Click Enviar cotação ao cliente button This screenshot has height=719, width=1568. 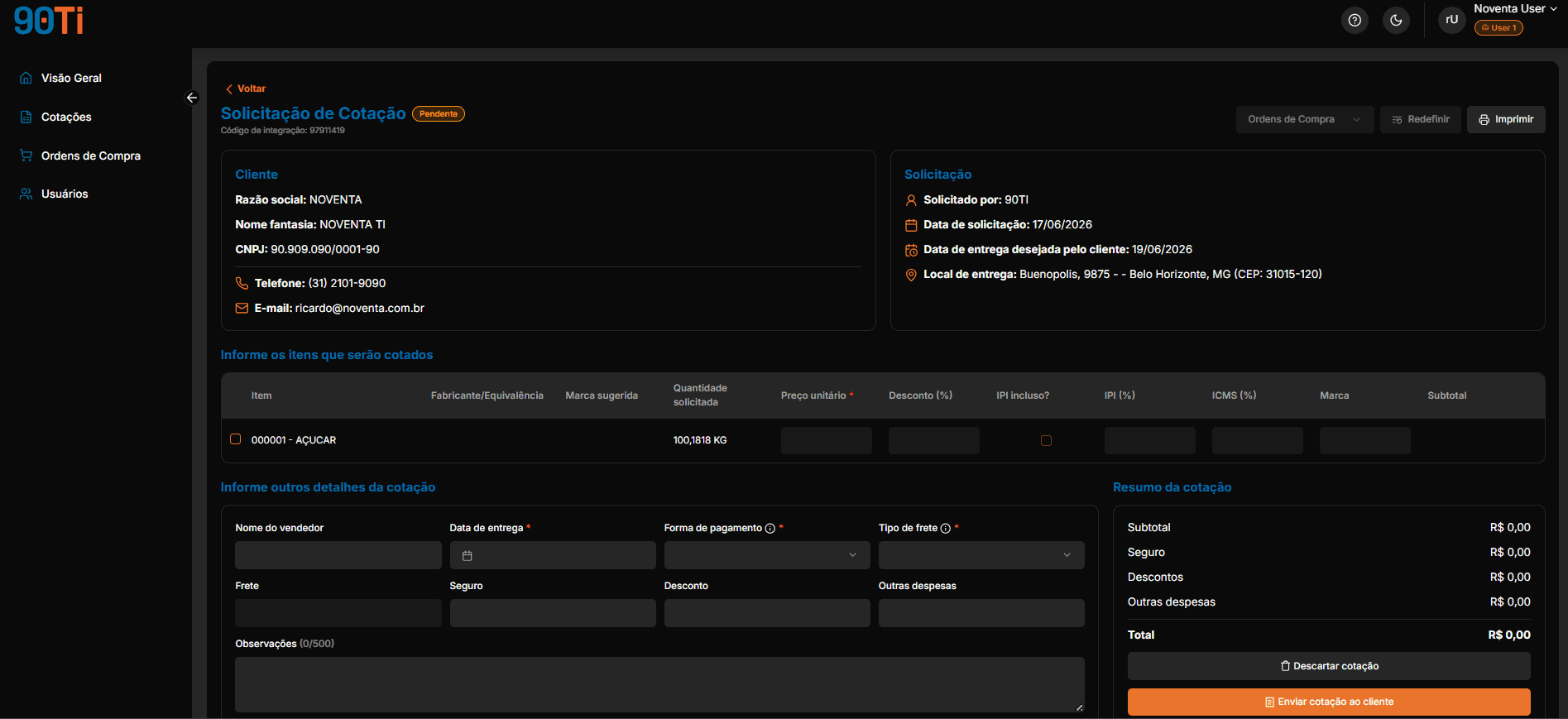coord(1329,702)
